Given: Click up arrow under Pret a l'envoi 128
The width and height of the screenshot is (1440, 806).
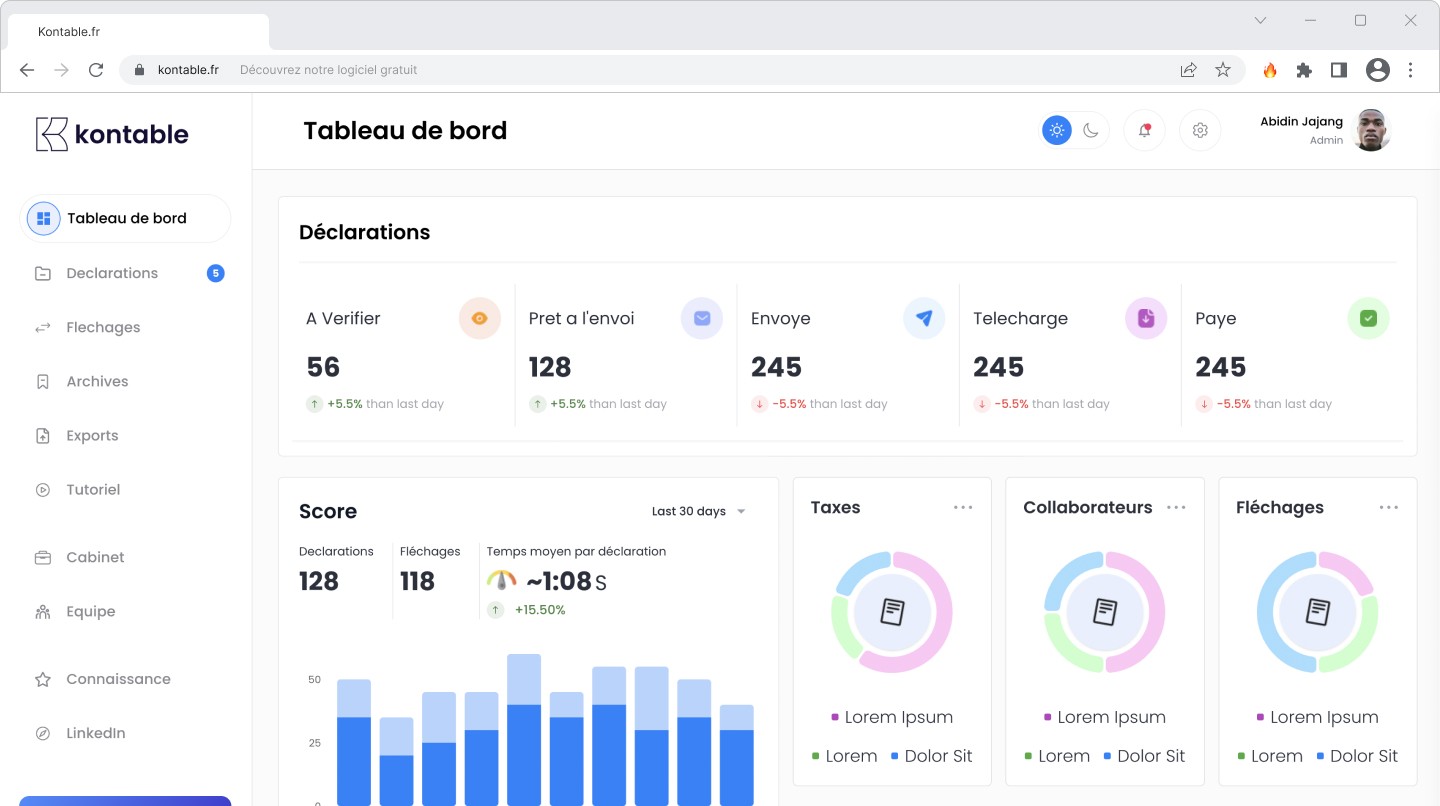Looking at the screenshot, I should tap(537, 404).
